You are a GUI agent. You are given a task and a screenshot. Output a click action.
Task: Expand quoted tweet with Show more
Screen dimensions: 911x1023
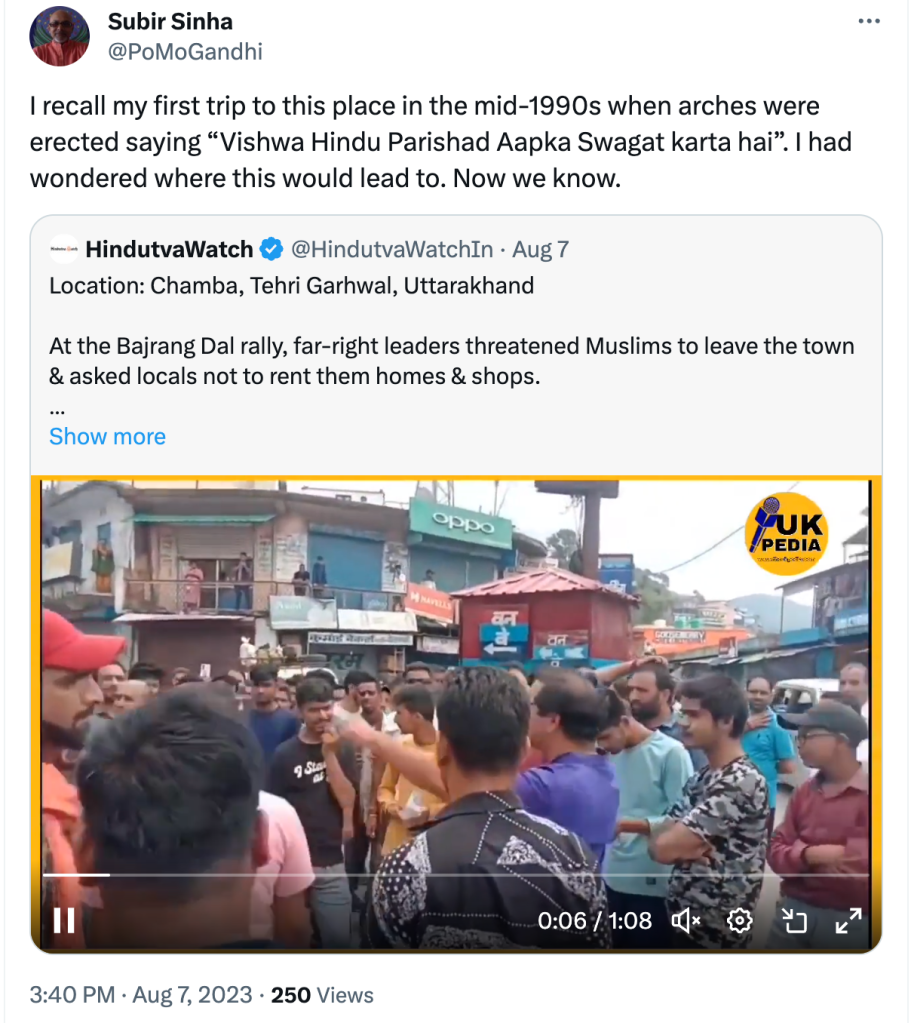pos(107,437)
